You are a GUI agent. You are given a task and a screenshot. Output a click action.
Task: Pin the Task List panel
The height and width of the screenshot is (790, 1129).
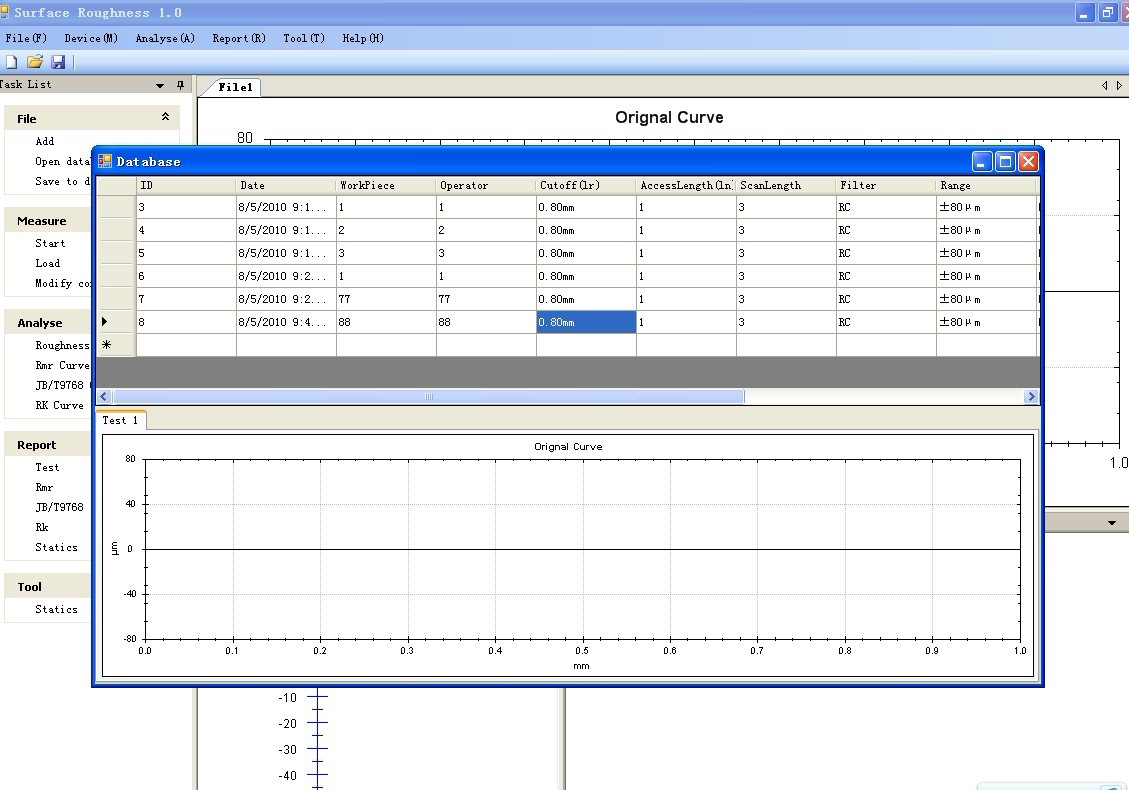pyautogui.click(x=180, y=85)
